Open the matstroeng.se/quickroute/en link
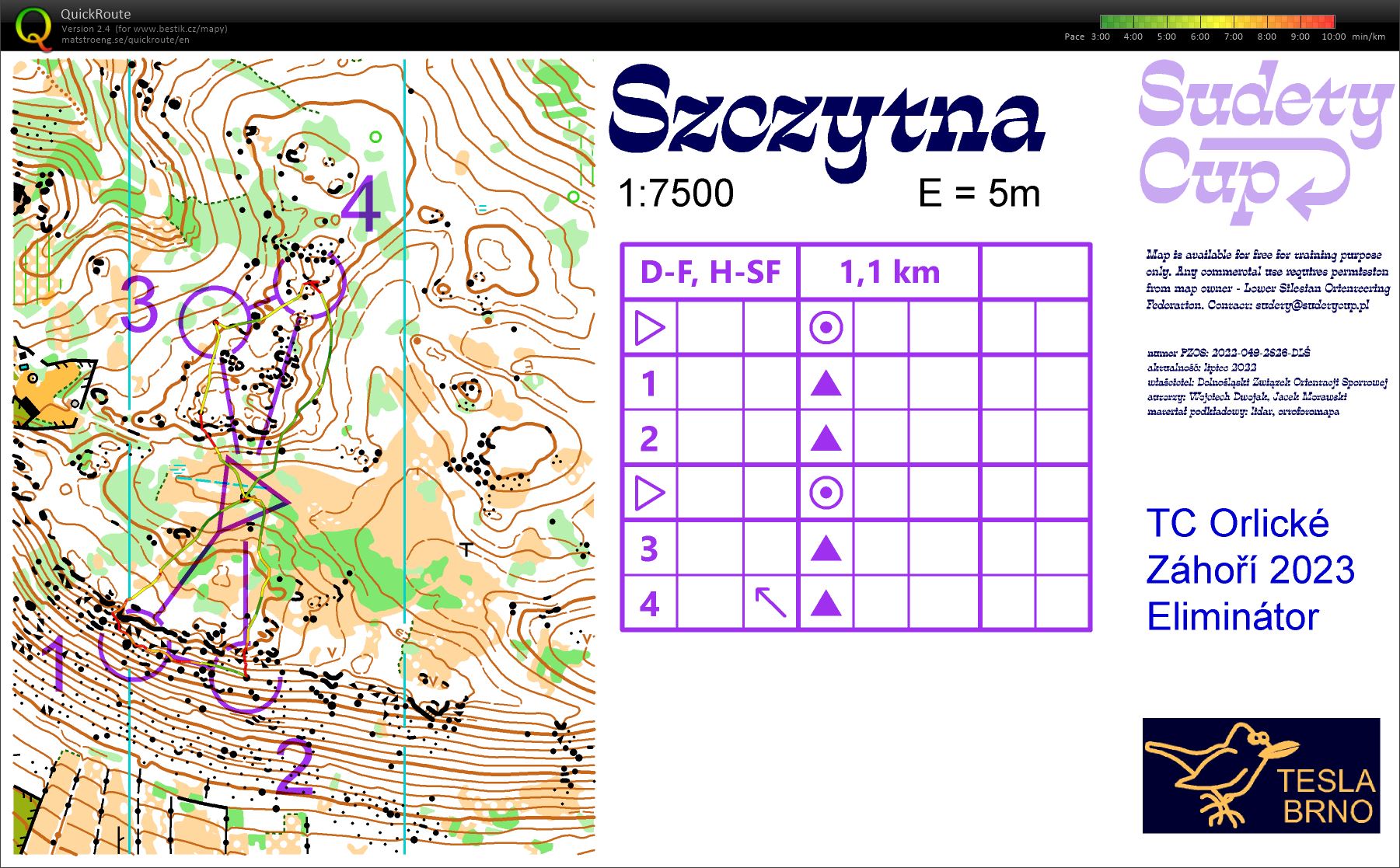The width and height of the screenshot is (1400, 868). click(x=125, y=40)
